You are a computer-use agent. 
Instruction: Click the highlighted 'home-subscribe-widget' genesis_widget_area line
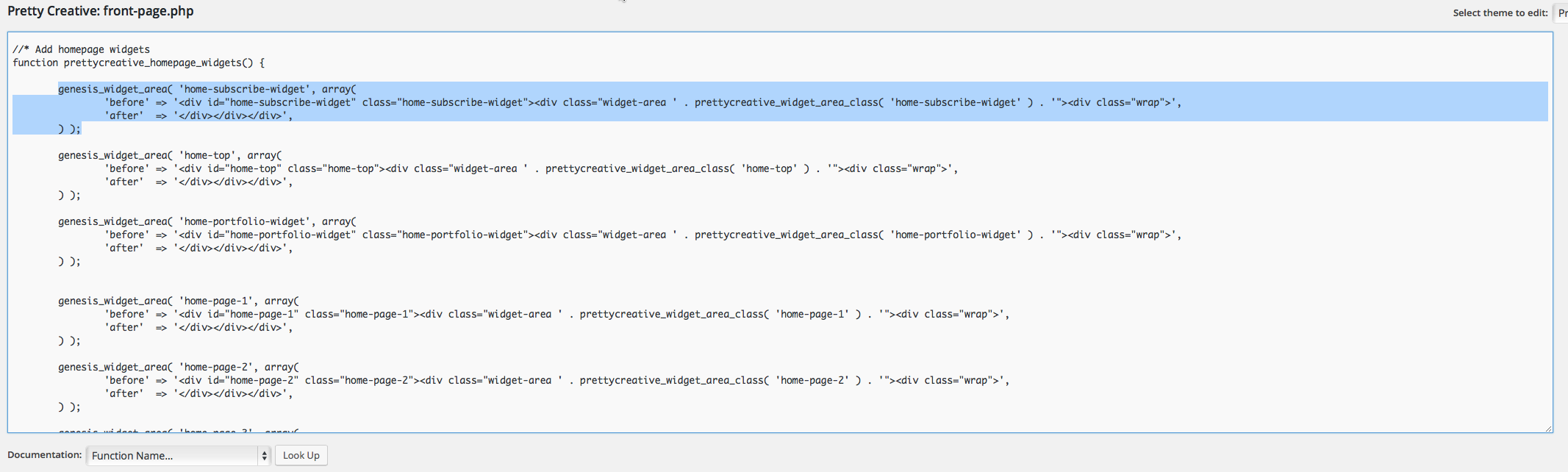click(x=207, y=89)
